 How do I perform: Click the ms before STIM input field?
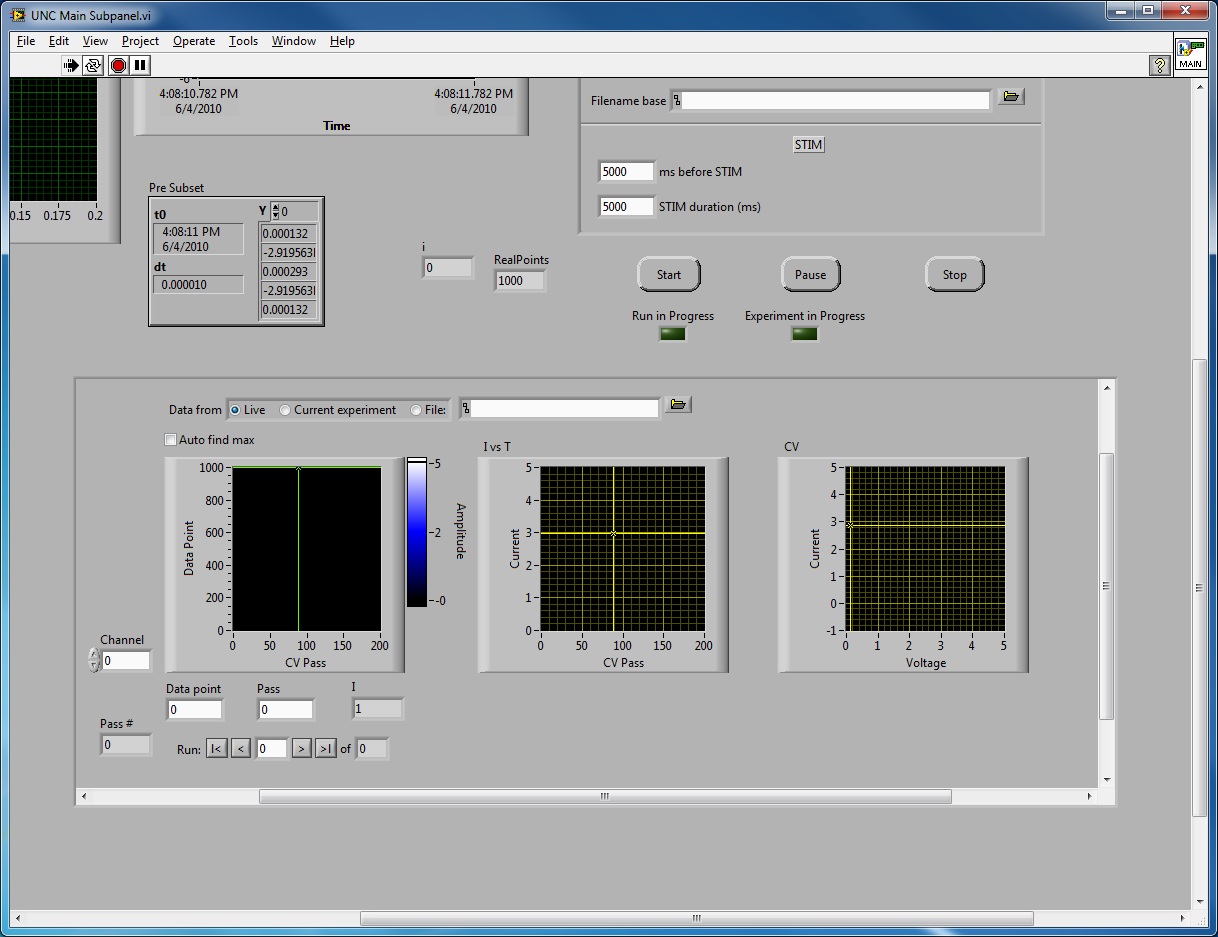(x=626, y=172)
